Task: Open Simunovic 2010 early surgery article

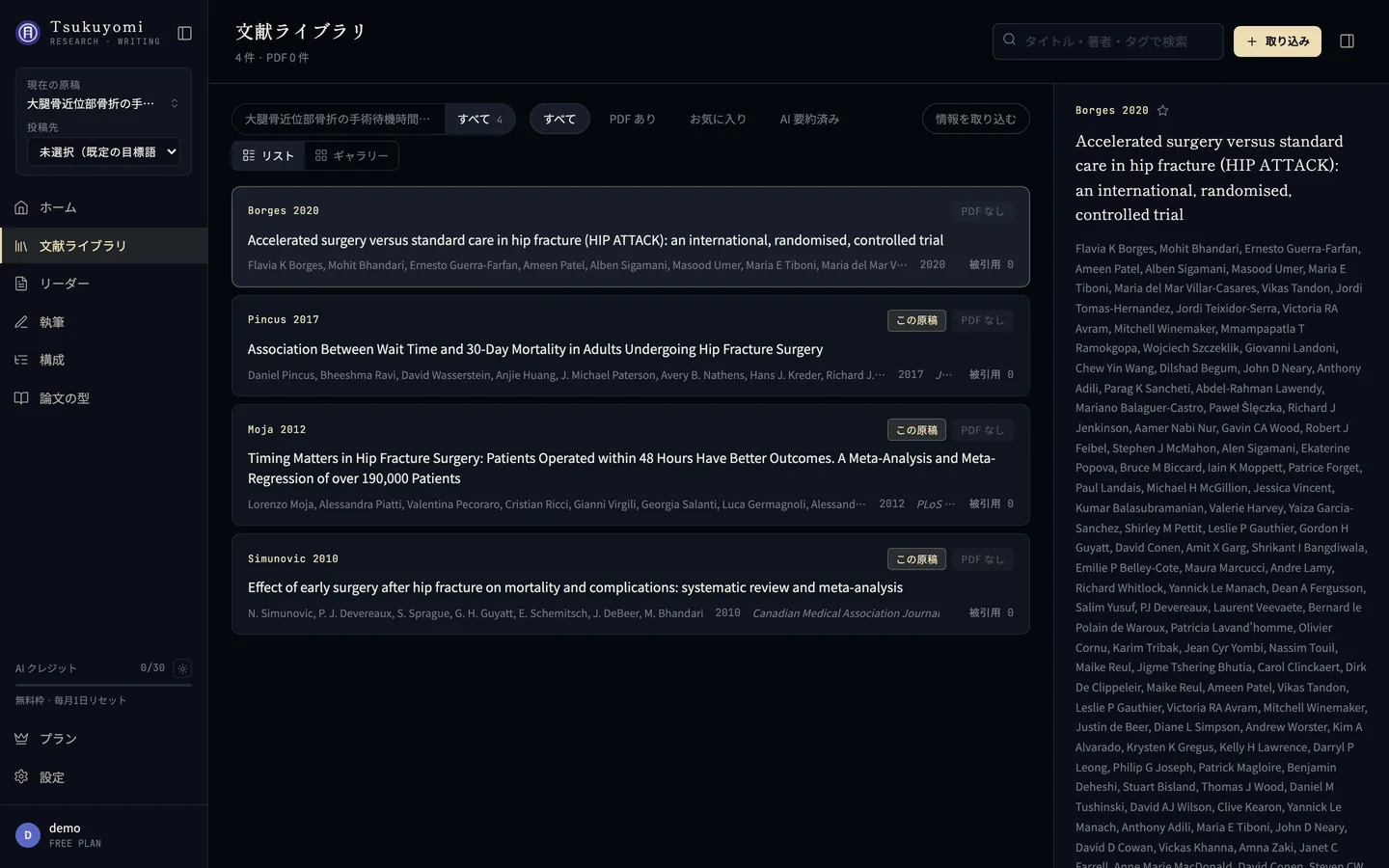Action: pyautogui.click(x=631, y=584)
